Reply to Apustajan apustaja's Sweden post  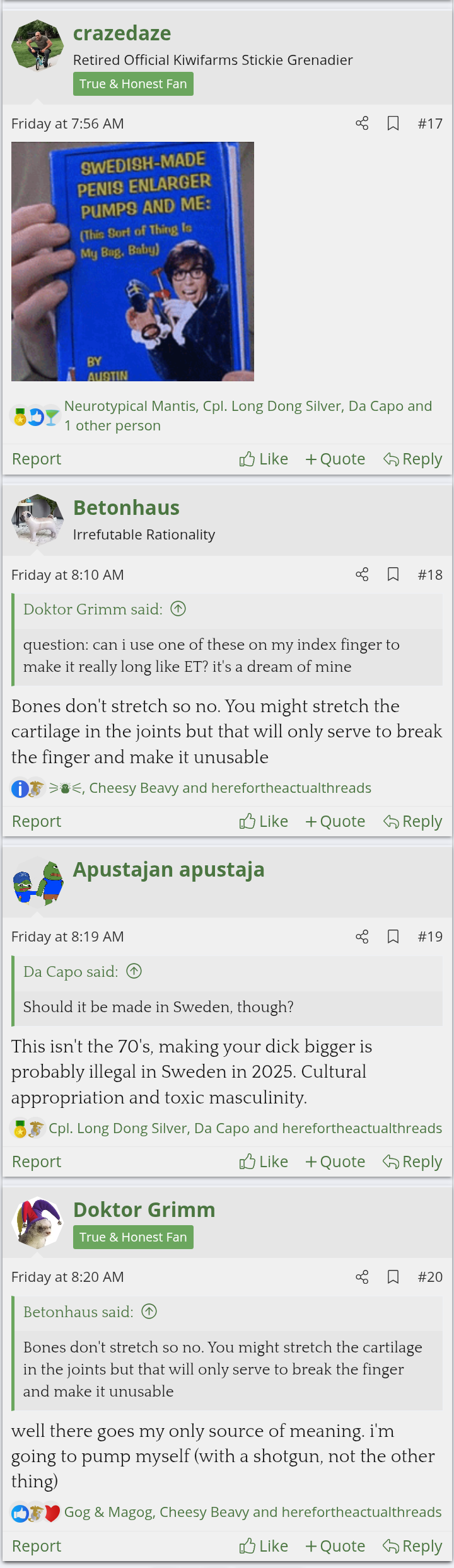[412, 1162]
